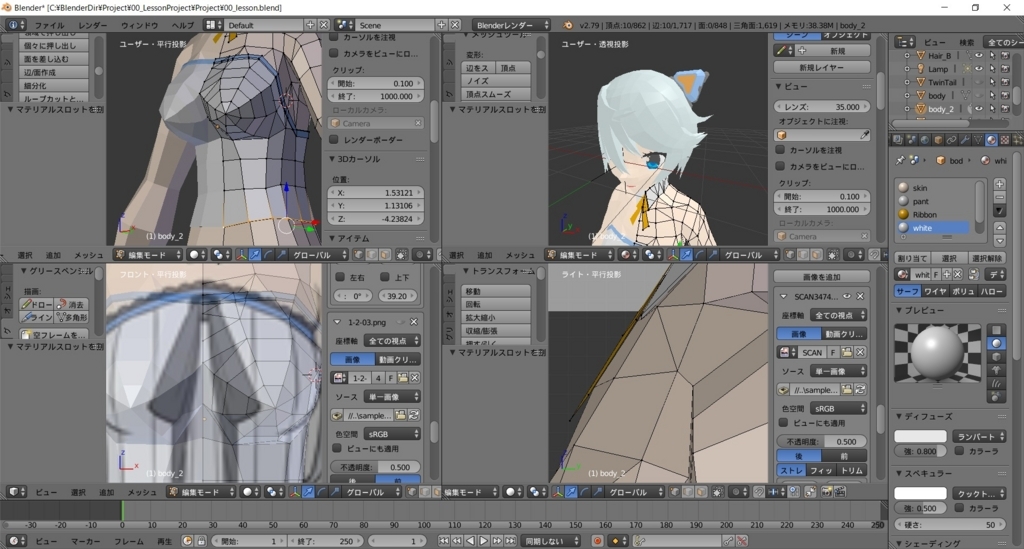Collapse the プレビュー panel
The height and width of the screenshot is (549, 1024).
899,310
